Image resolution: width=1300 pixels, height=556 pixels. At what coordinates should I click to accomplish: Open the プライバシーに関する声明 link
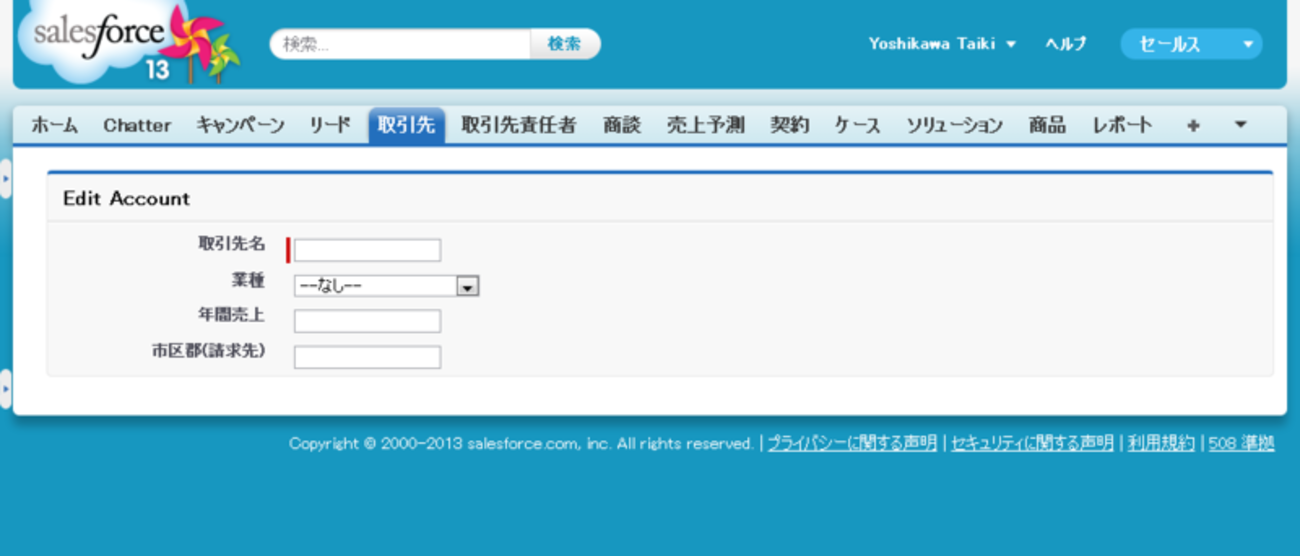coord(852,443)
